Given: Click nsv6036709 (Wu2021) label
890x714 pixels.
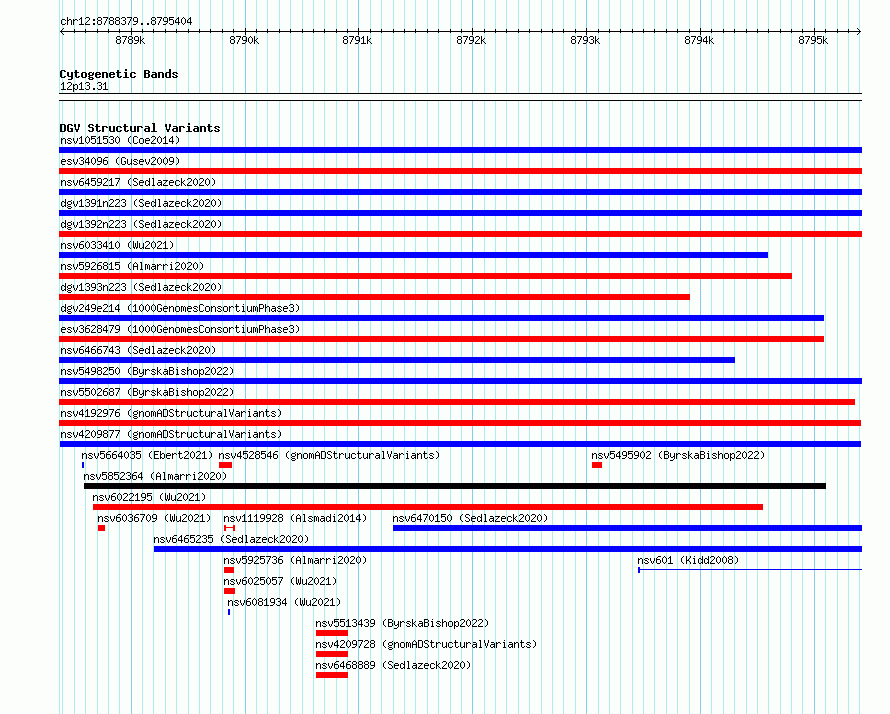Looking at the screenshot, I should [x=154, y=518].
